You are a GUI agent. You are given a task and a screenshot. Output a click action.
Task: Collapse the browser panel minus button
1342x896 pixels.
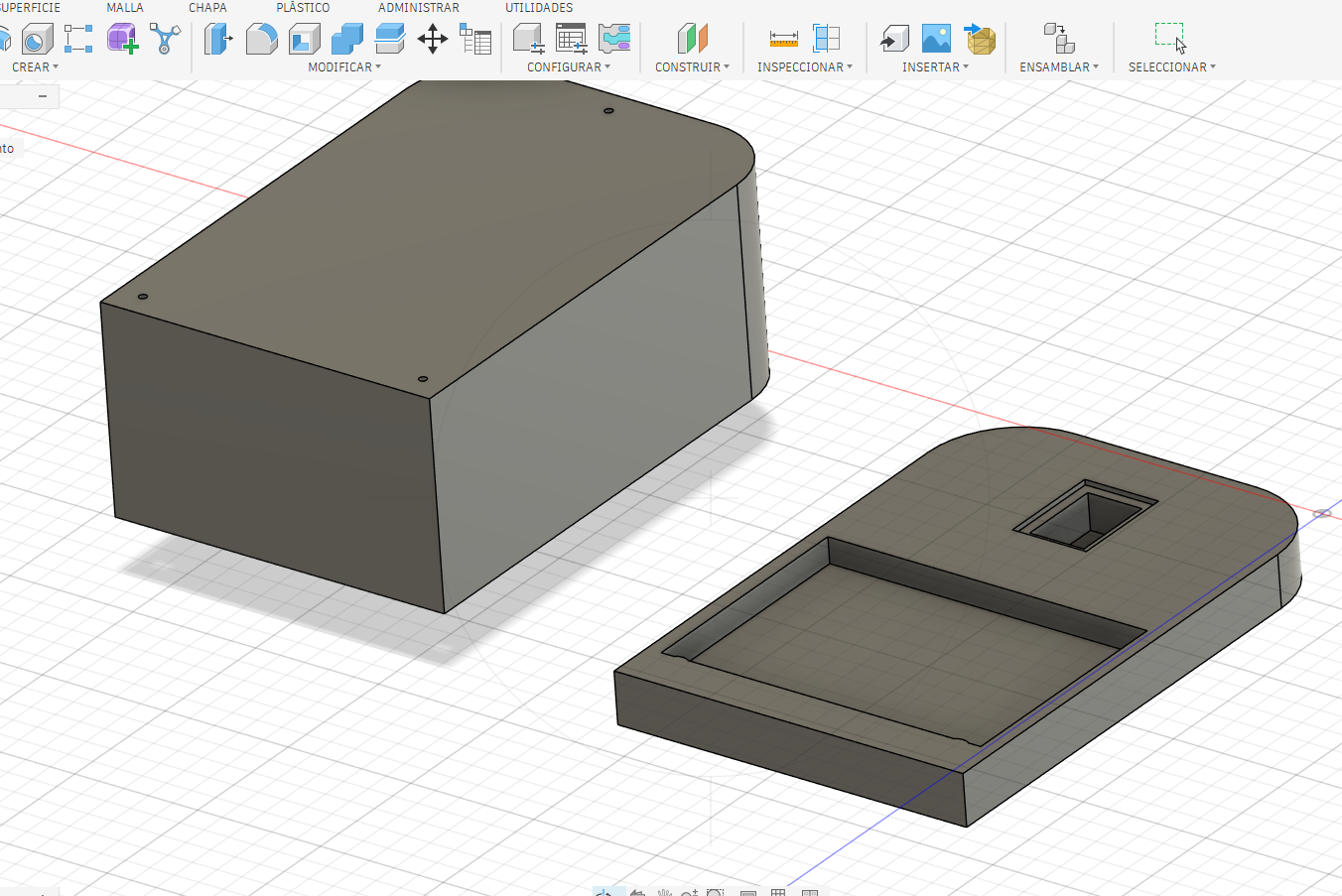click(x=43, y=96)
